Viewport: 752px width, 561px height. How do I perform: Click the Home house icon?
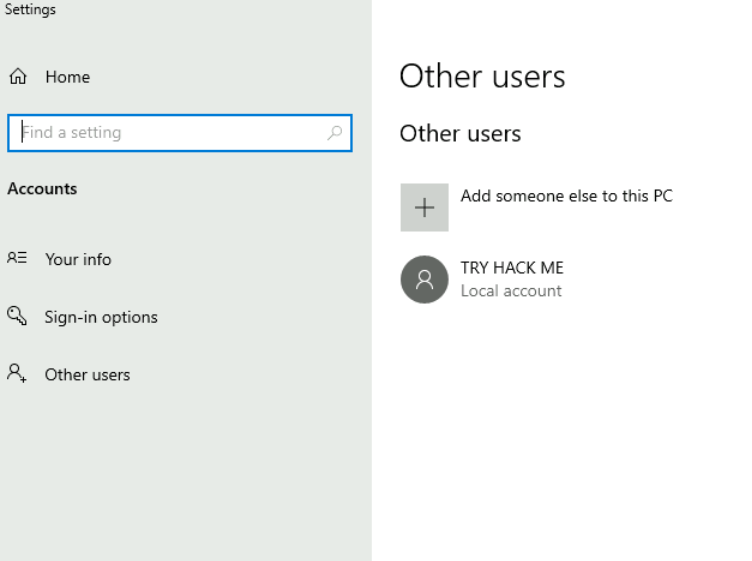pos(16,77)
